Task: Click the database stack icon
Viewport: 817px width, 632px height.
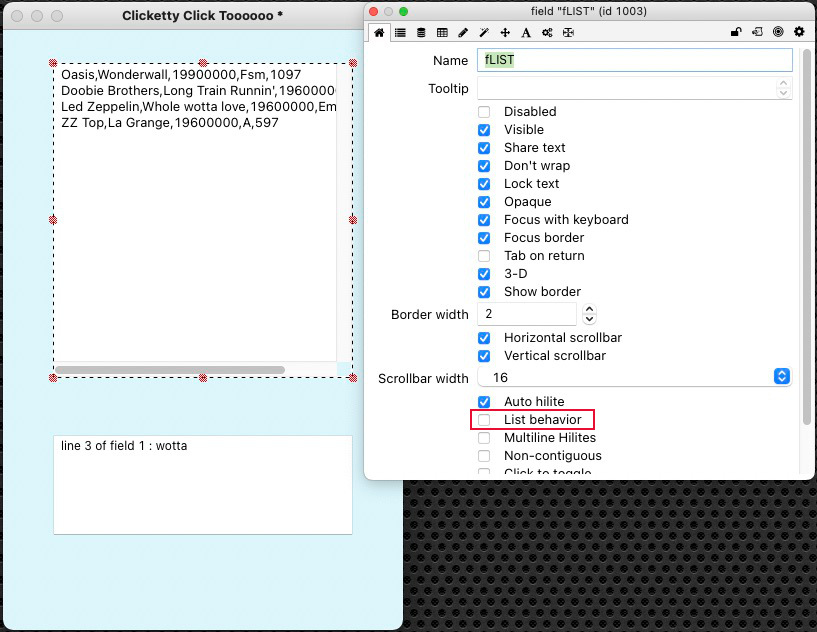Action: tap(421, 33)
